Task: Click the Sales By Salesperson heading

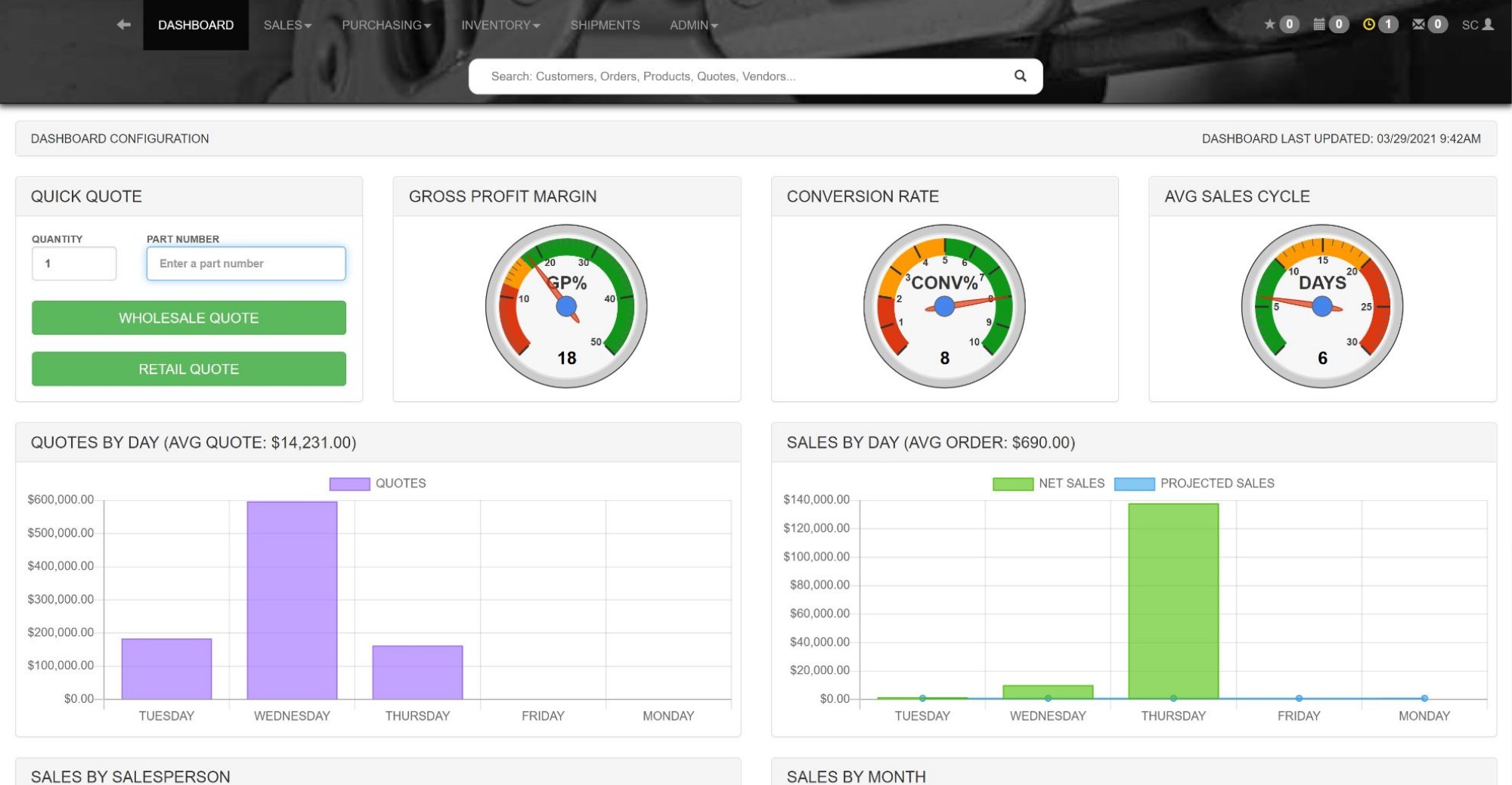Action: point(131,777)
